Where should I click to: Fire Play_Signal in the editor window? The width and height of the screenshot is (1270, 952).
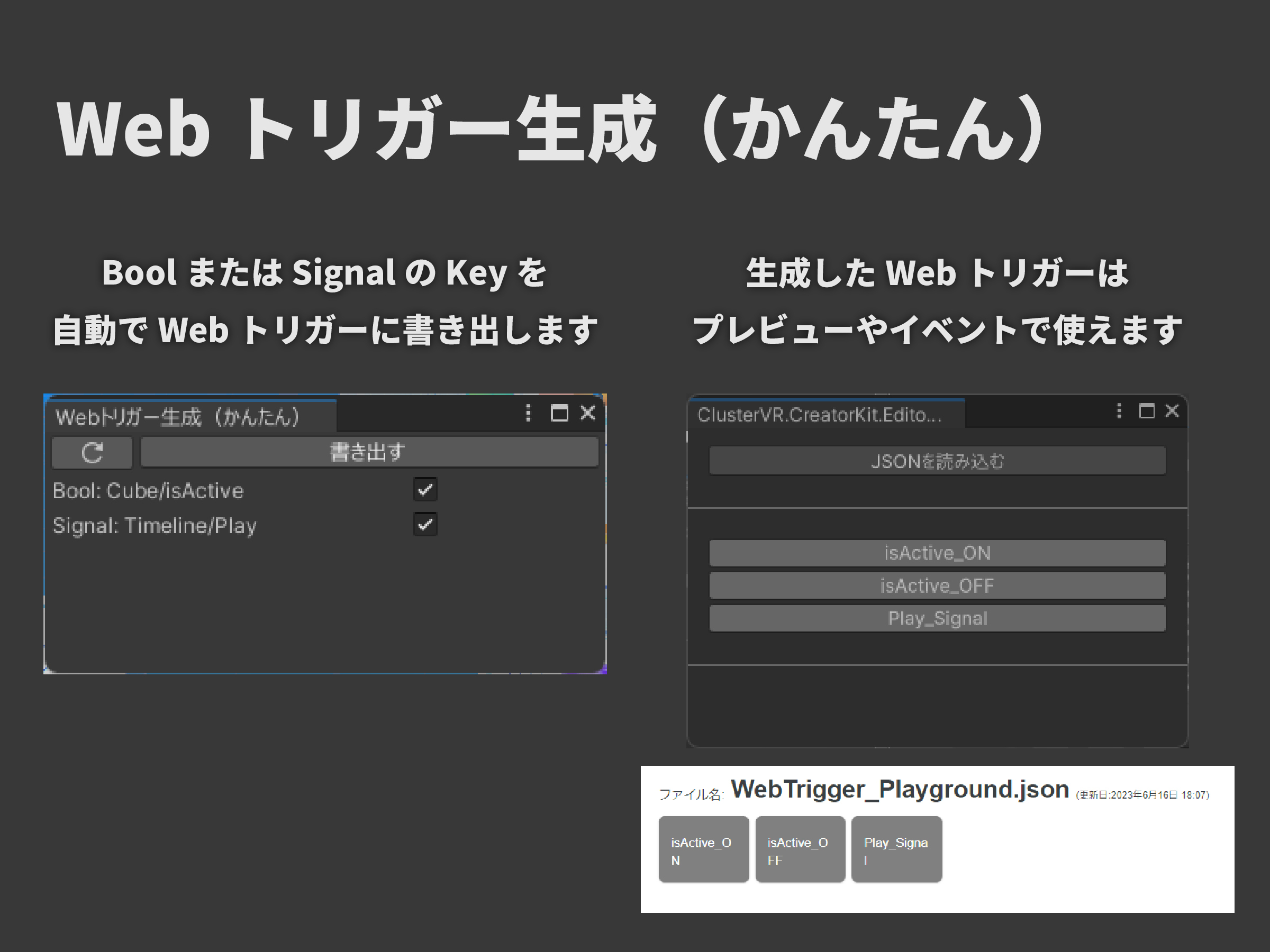937,619
